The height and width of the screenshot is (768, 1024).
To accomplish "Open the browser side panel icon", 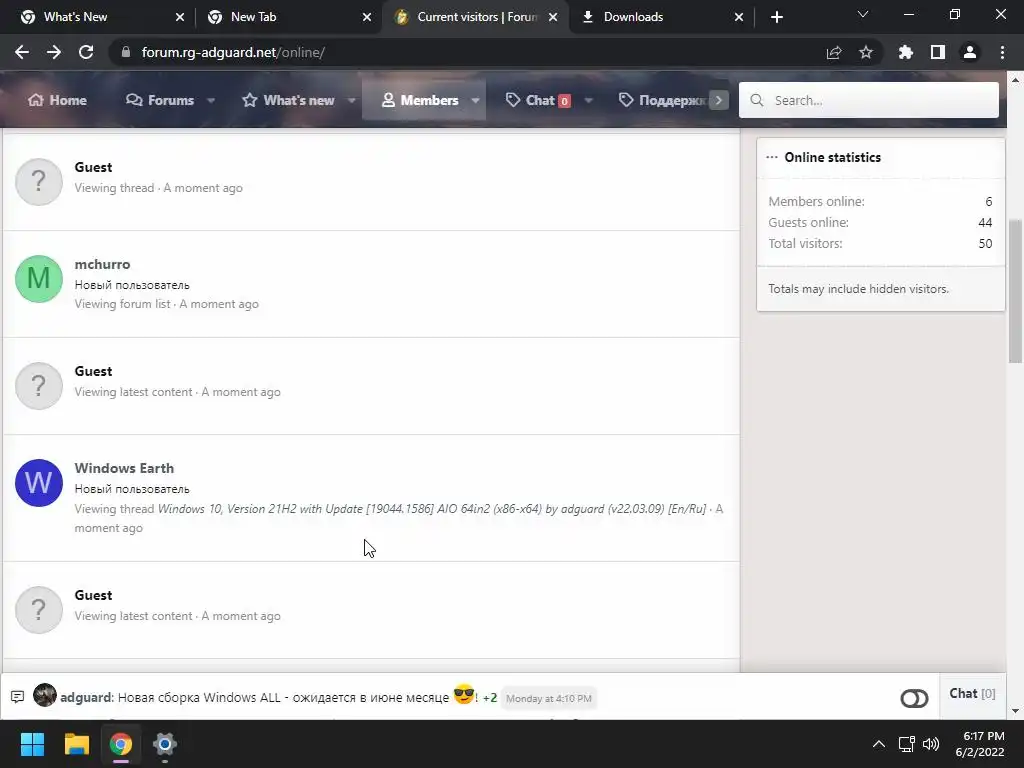I will (938, 52).
